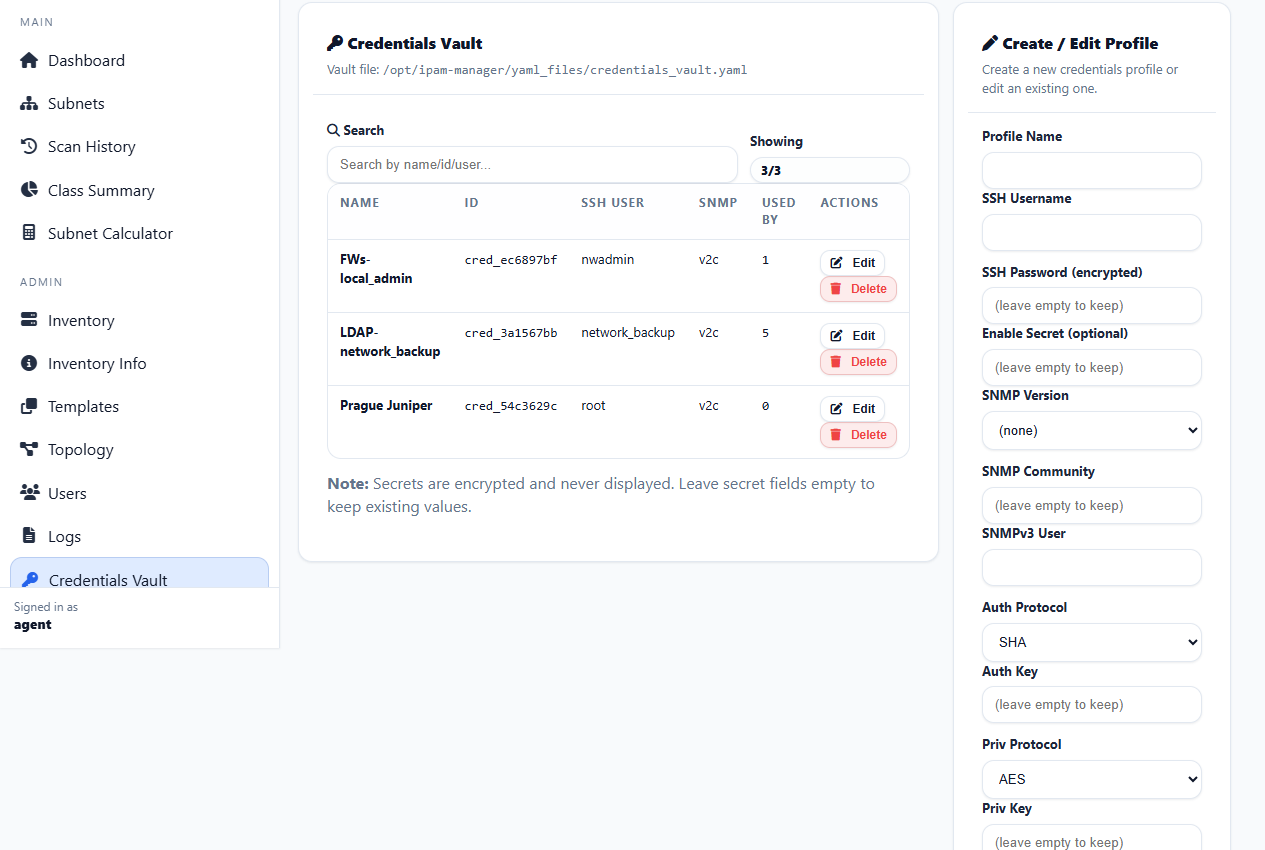The image size is (1265, 850).
Task: Edit the FWs-local_admin profile
Action: point(852,263)
